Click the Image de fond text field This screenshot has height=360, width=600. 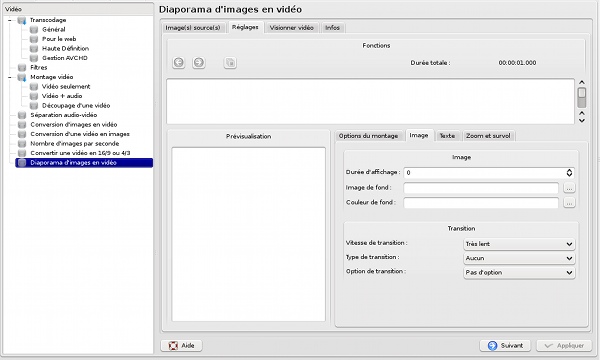(x=481, y=188)
